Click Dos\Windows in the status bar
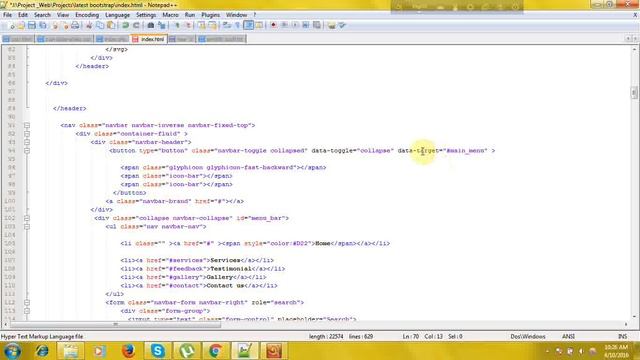 click(528, 337)
